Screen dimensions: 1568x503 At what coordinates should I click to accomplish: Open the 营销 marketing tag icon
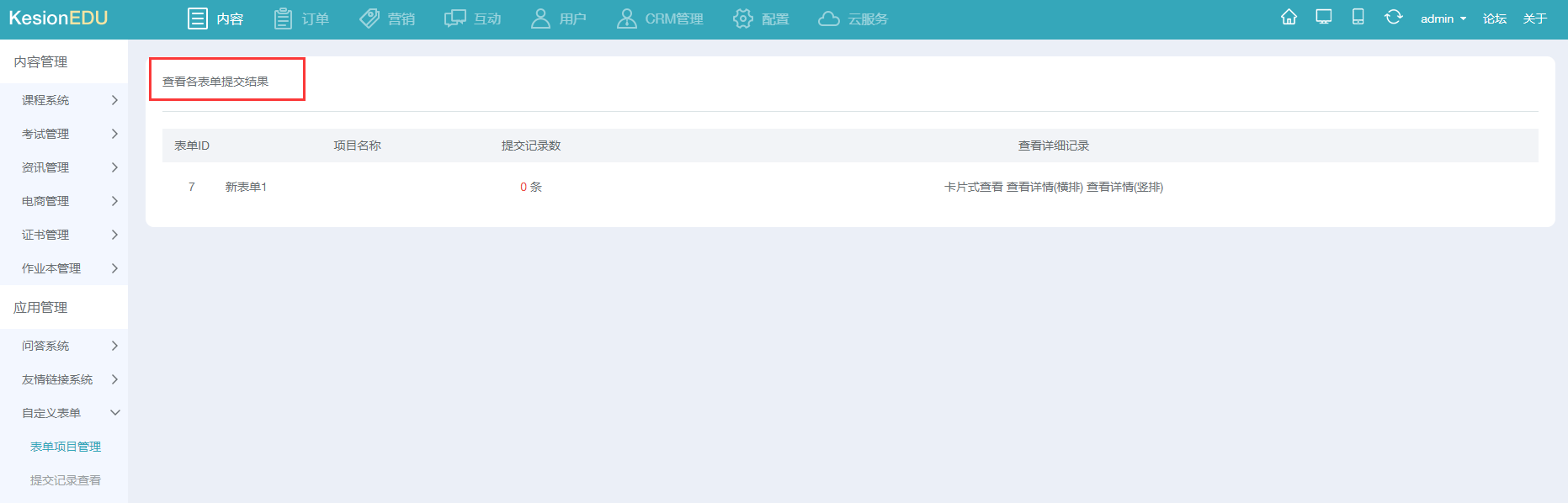pyautogui.click(x=369, y=19)
